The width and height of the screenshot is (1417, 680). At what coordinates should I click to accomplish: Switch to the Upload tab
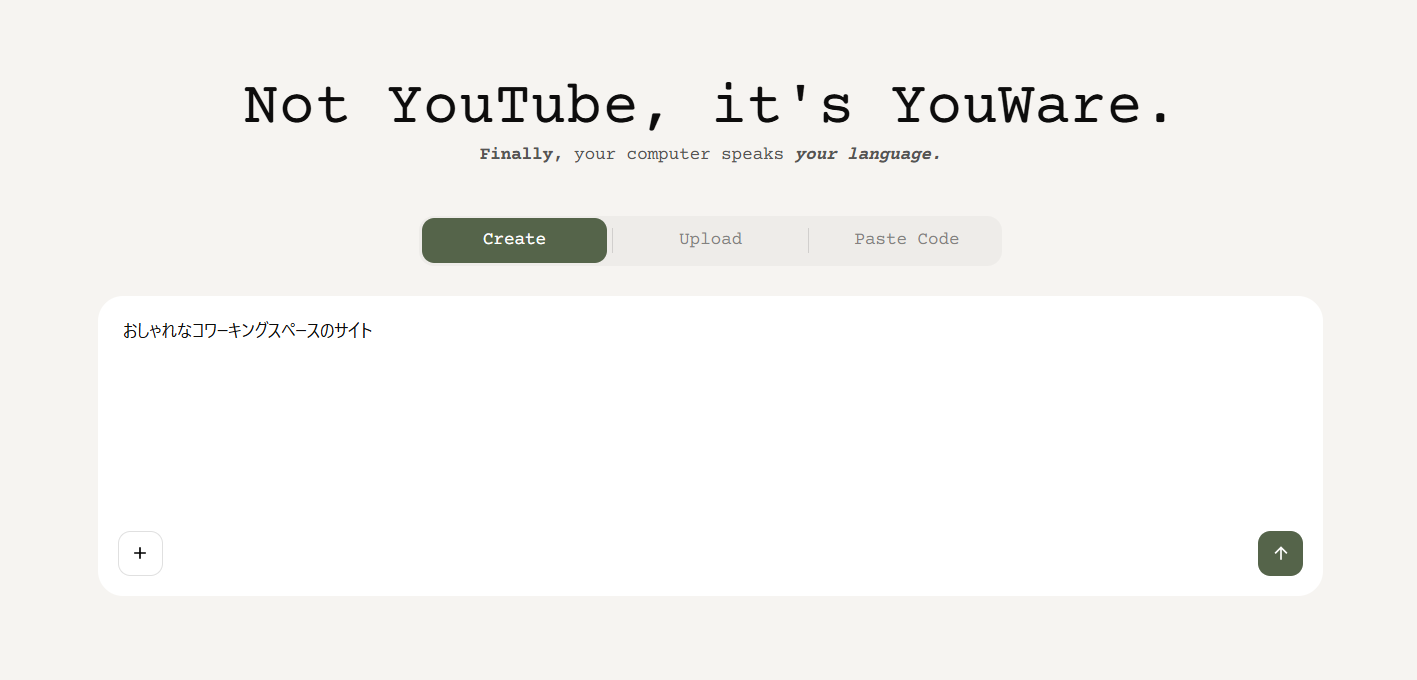click(710, 240)
